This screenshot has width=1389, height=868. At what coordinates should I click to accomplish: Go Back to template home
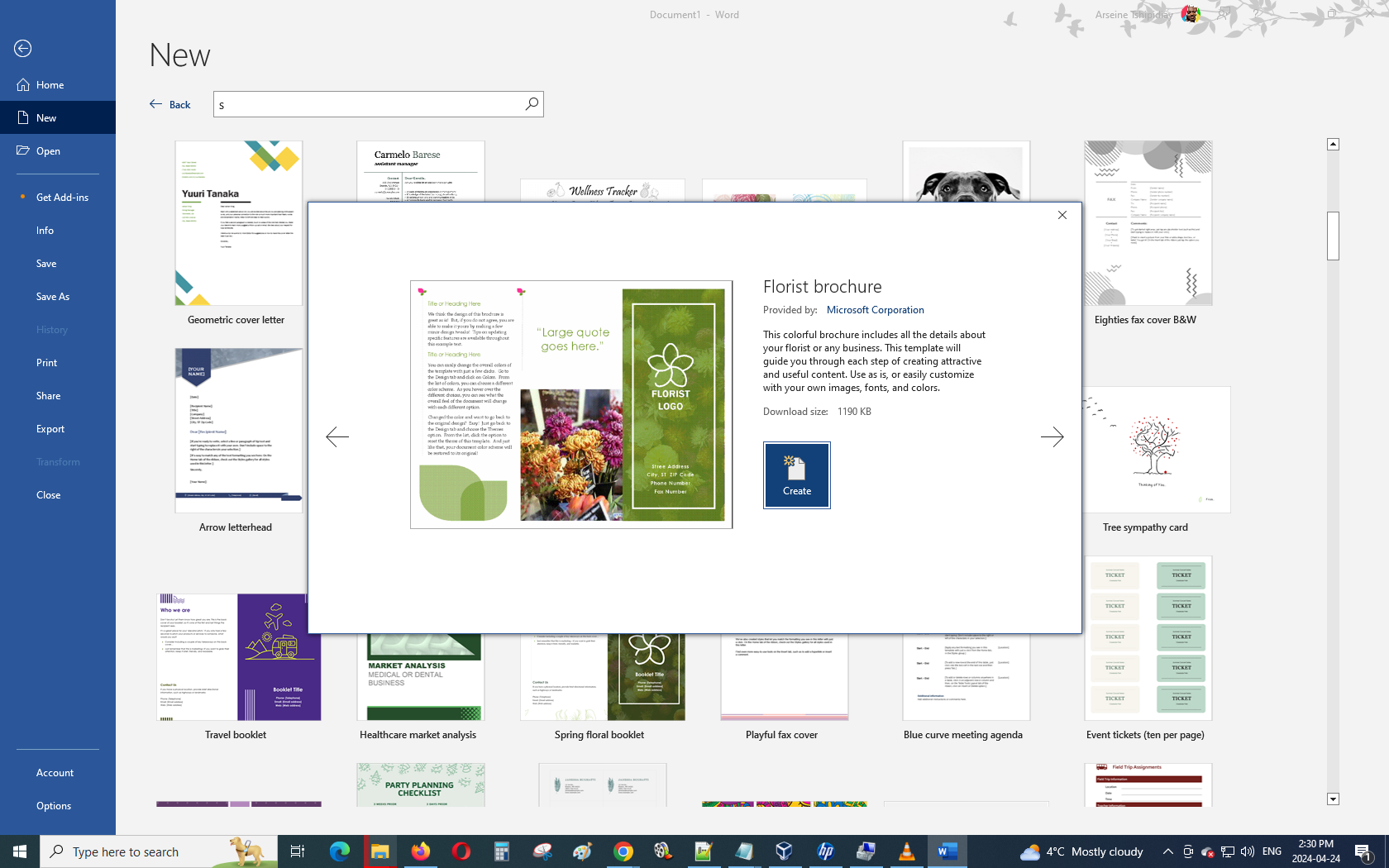coord(170,104)
